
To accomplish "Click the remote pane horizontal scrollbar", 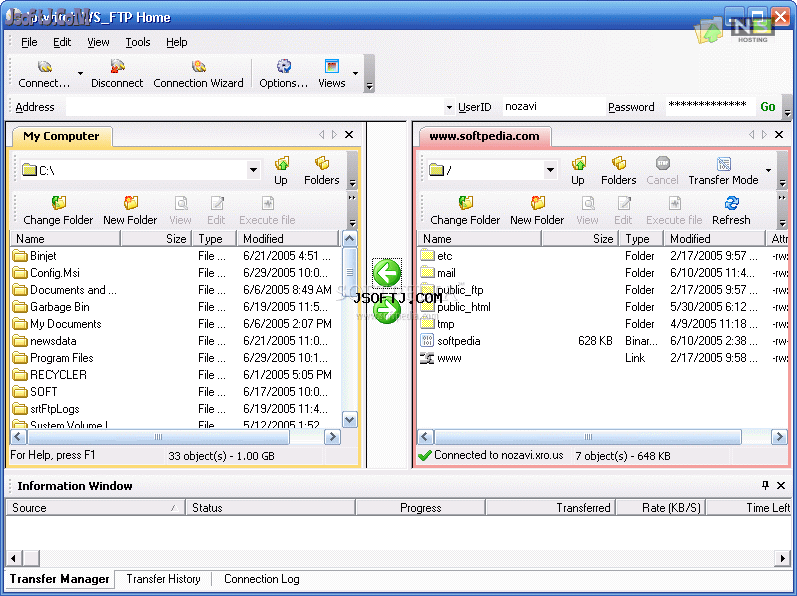I will click(588, 437).
